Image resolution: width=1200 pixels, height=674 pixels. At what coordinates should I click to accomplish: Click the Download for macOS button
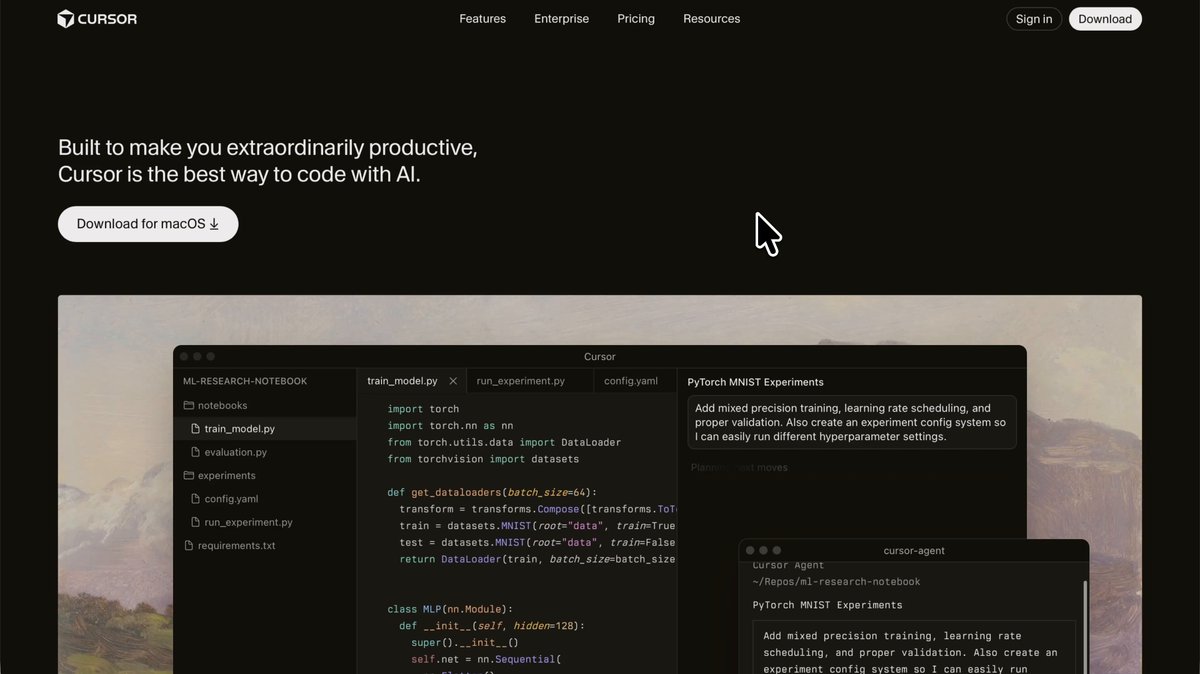147,223
